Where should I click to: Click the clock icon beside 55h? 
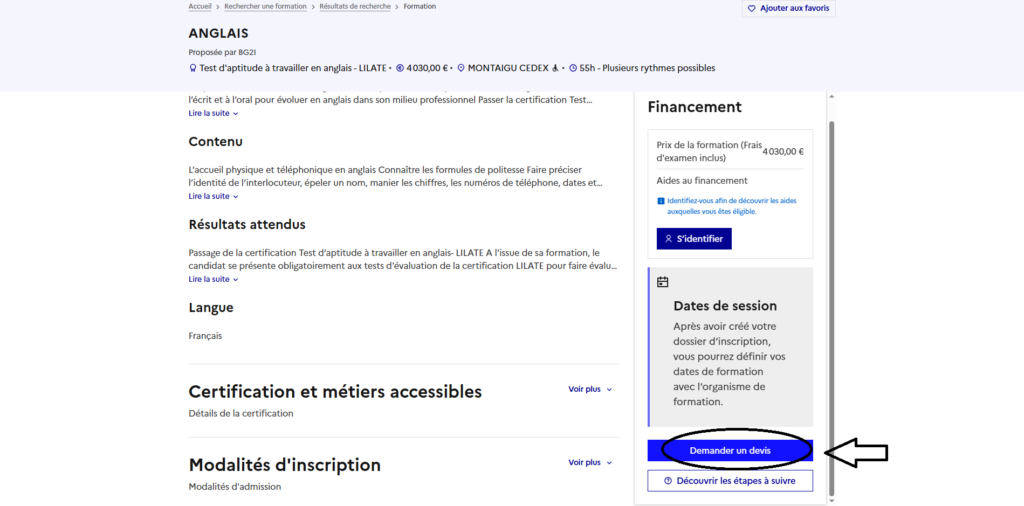coord(573,69)
